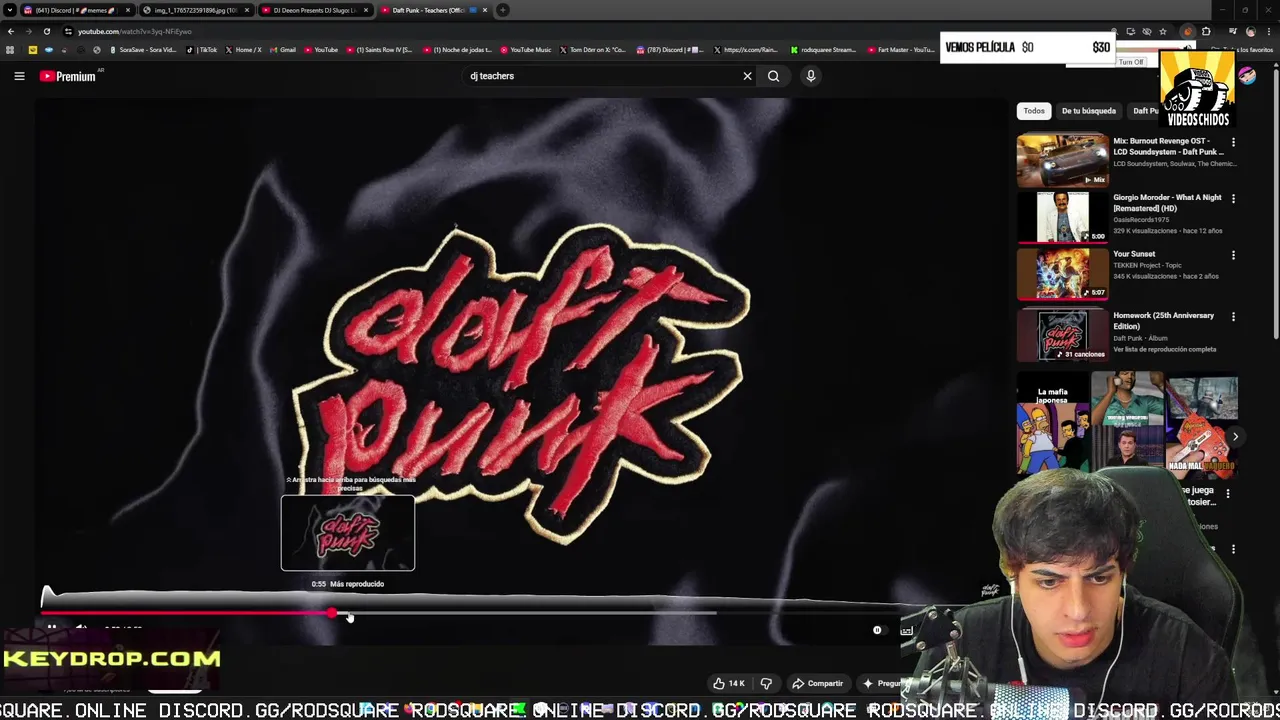Image resolution: width=1280 pixels, height=720 pixels.
Task: Open options for 'Your Sunset' video
Action: [x=1233, y=255]
